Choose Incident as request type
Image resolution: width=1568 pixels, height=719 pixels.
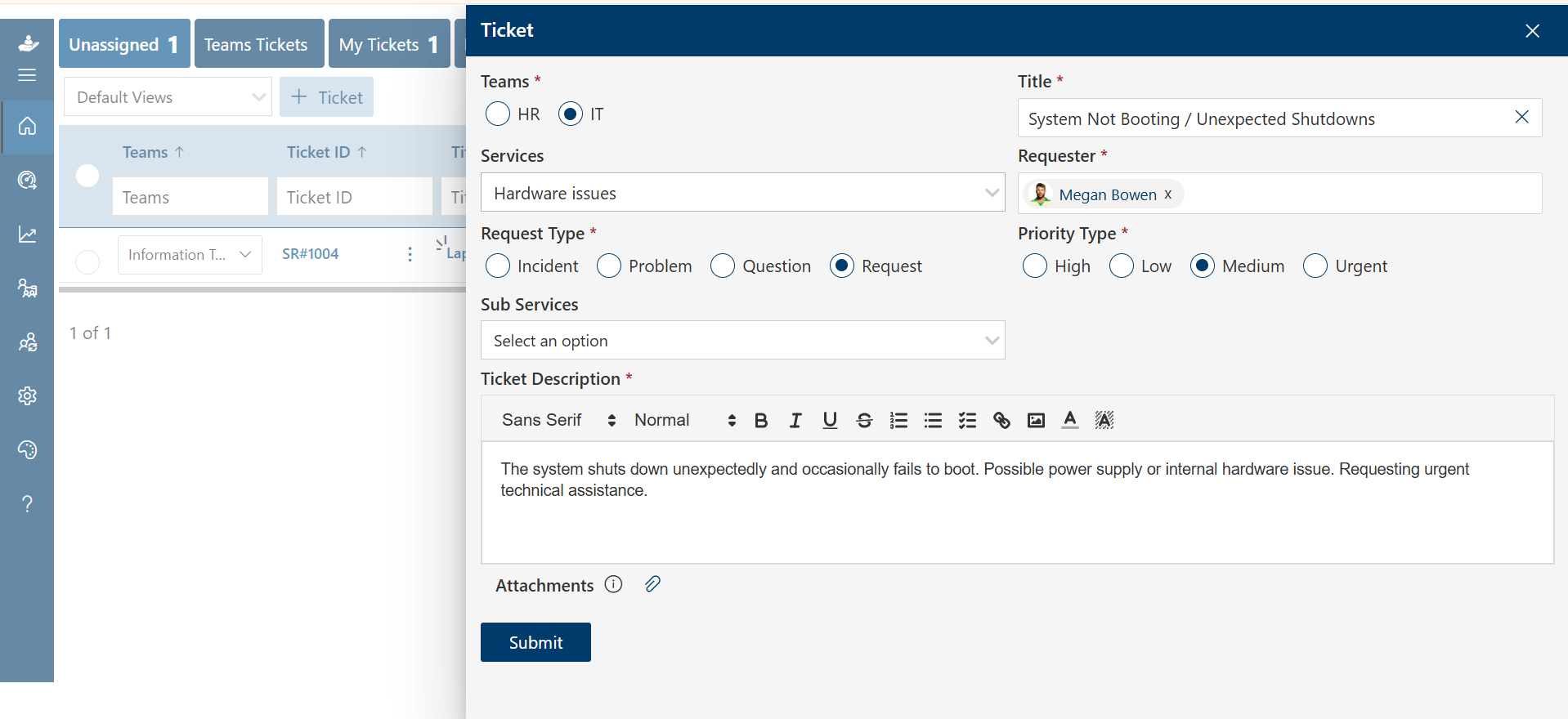click(x=498, y=266)
